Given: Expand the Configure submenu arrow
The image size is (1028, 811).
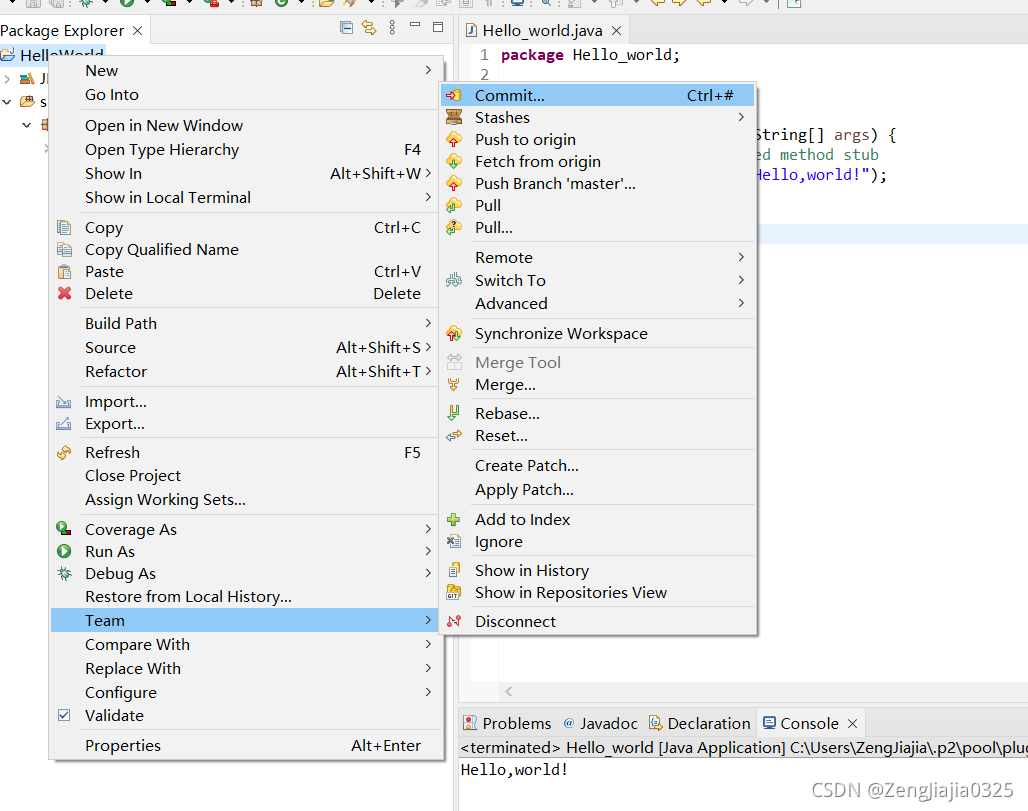Looking at the screenshot, I should point(428,692).
